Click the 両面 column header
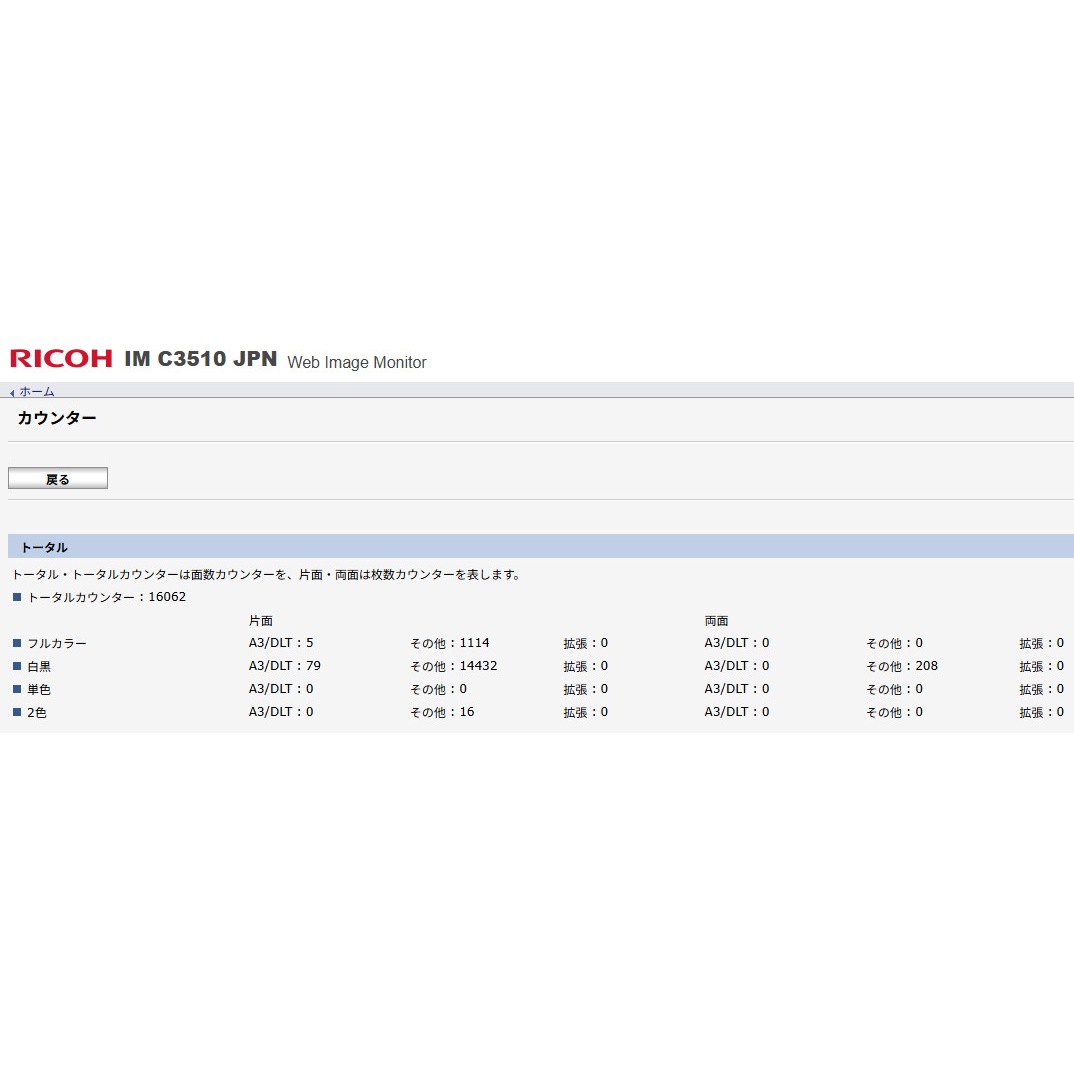 point(716,621)
